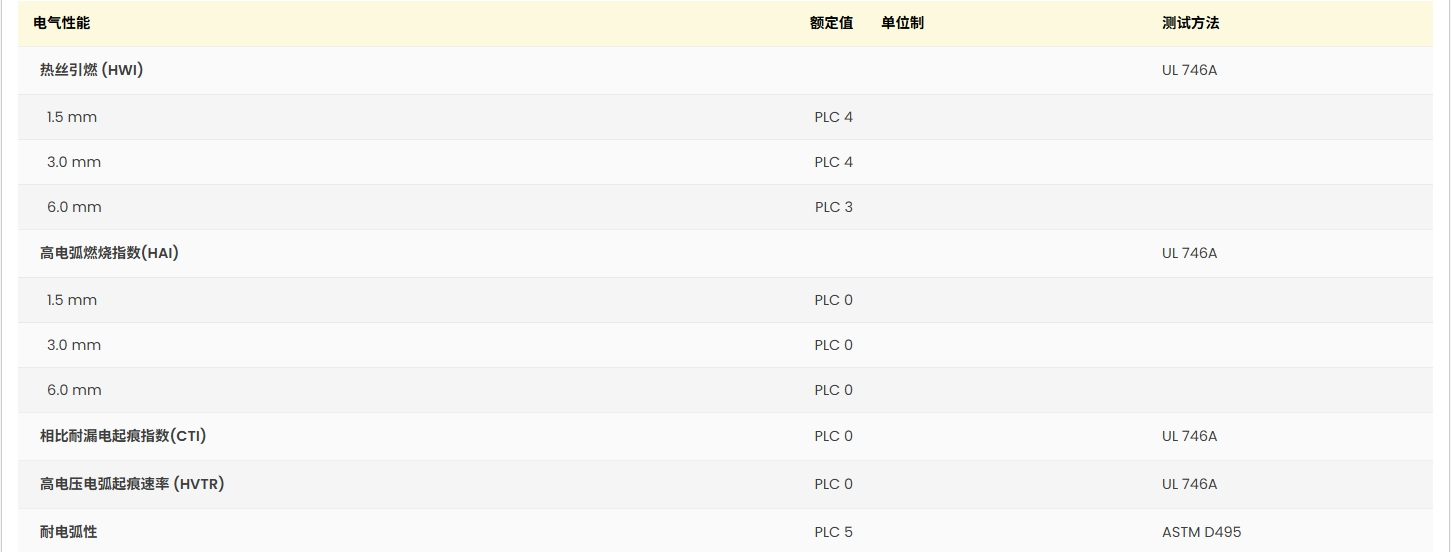Click UL 746A in the HAI row
This screenshot has width=1451, height=552.
coord(1189,253)
